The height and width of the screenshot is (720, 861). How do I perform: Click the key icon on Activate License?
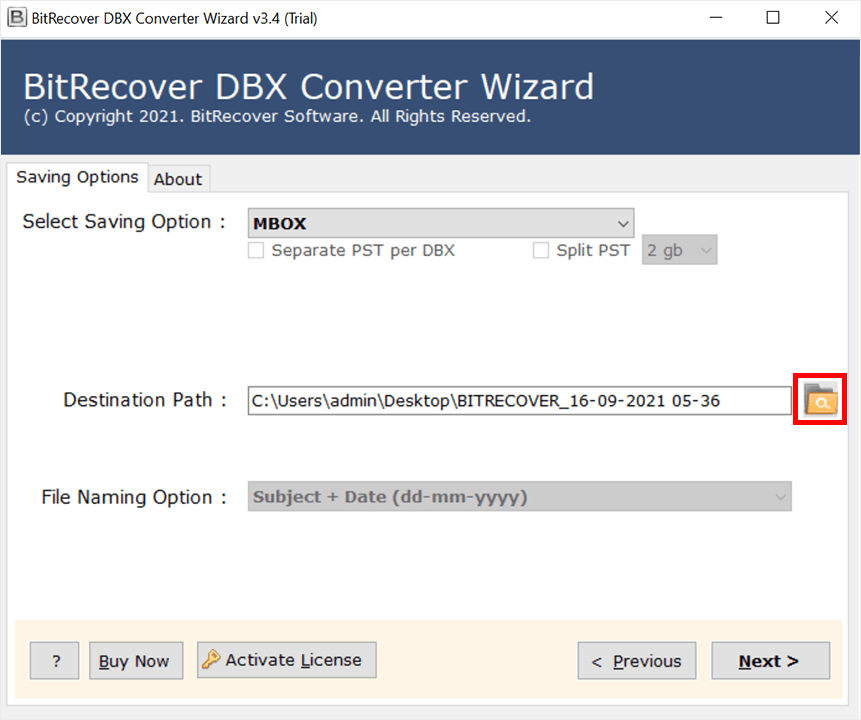point(211,660)
